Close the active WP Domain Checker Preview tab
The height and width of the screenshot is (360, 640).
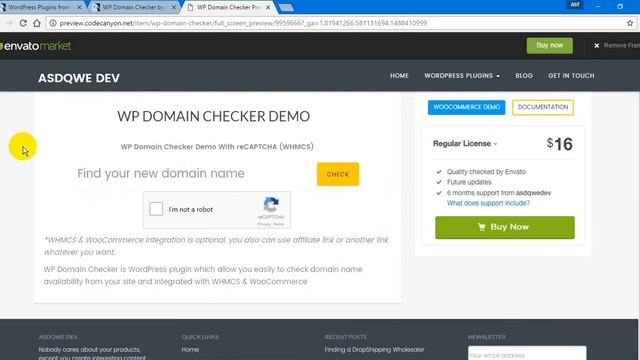click(268, 7)
